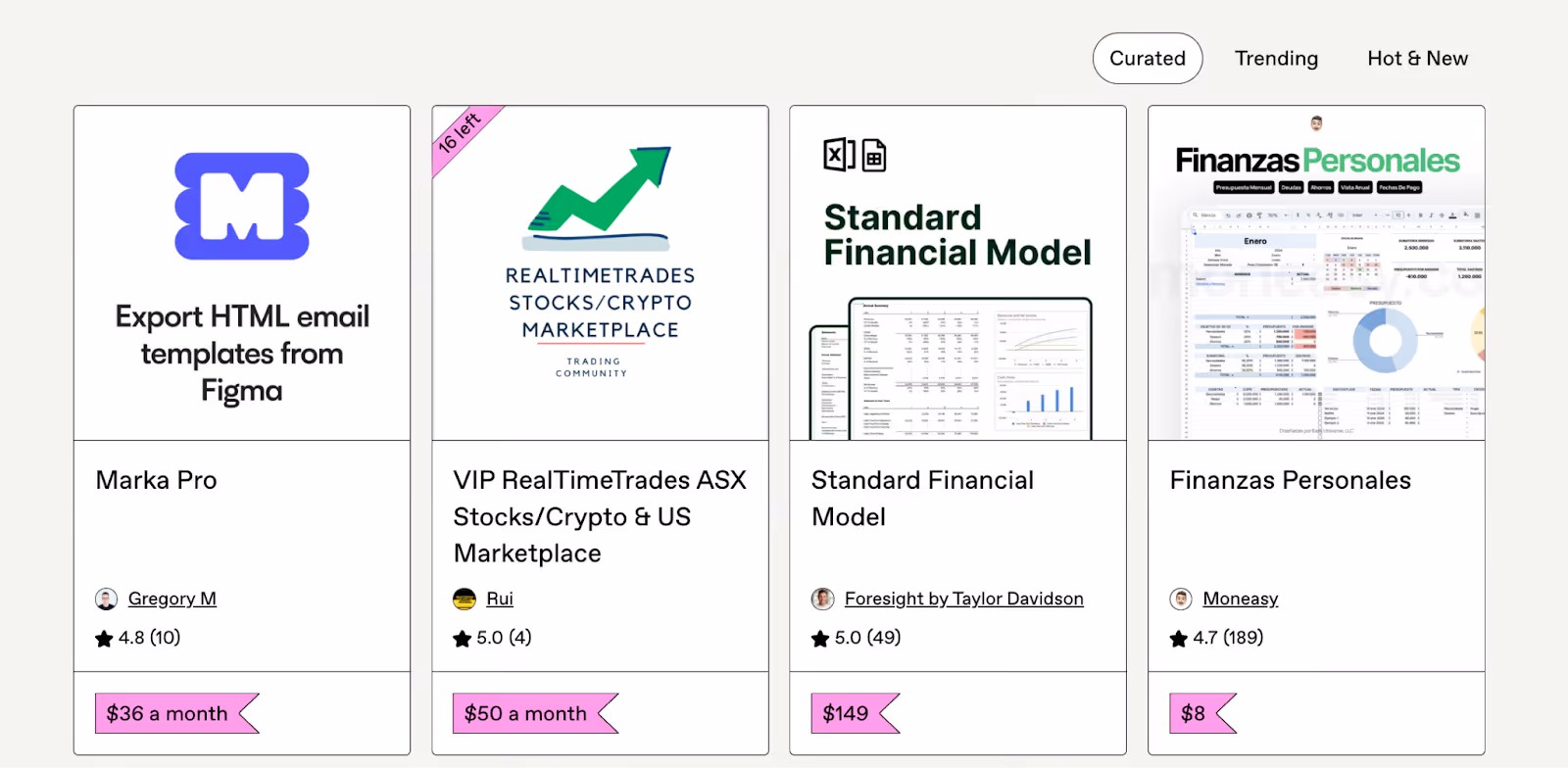1568x768 pixels.
Task: Open the Hot & New tab
Action: (1417, 59)
